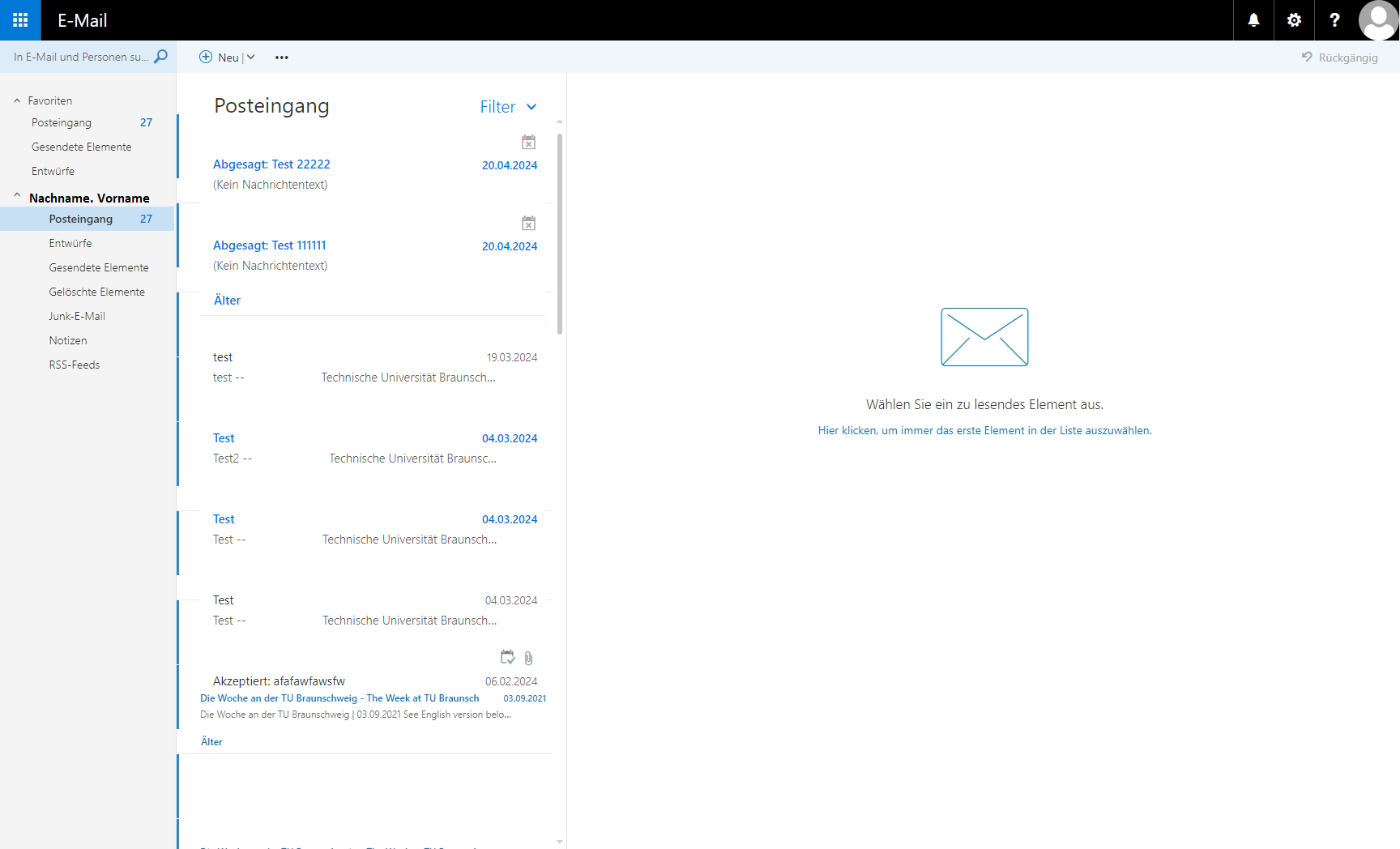Click the Posteingang list heading

coord(271,106)
